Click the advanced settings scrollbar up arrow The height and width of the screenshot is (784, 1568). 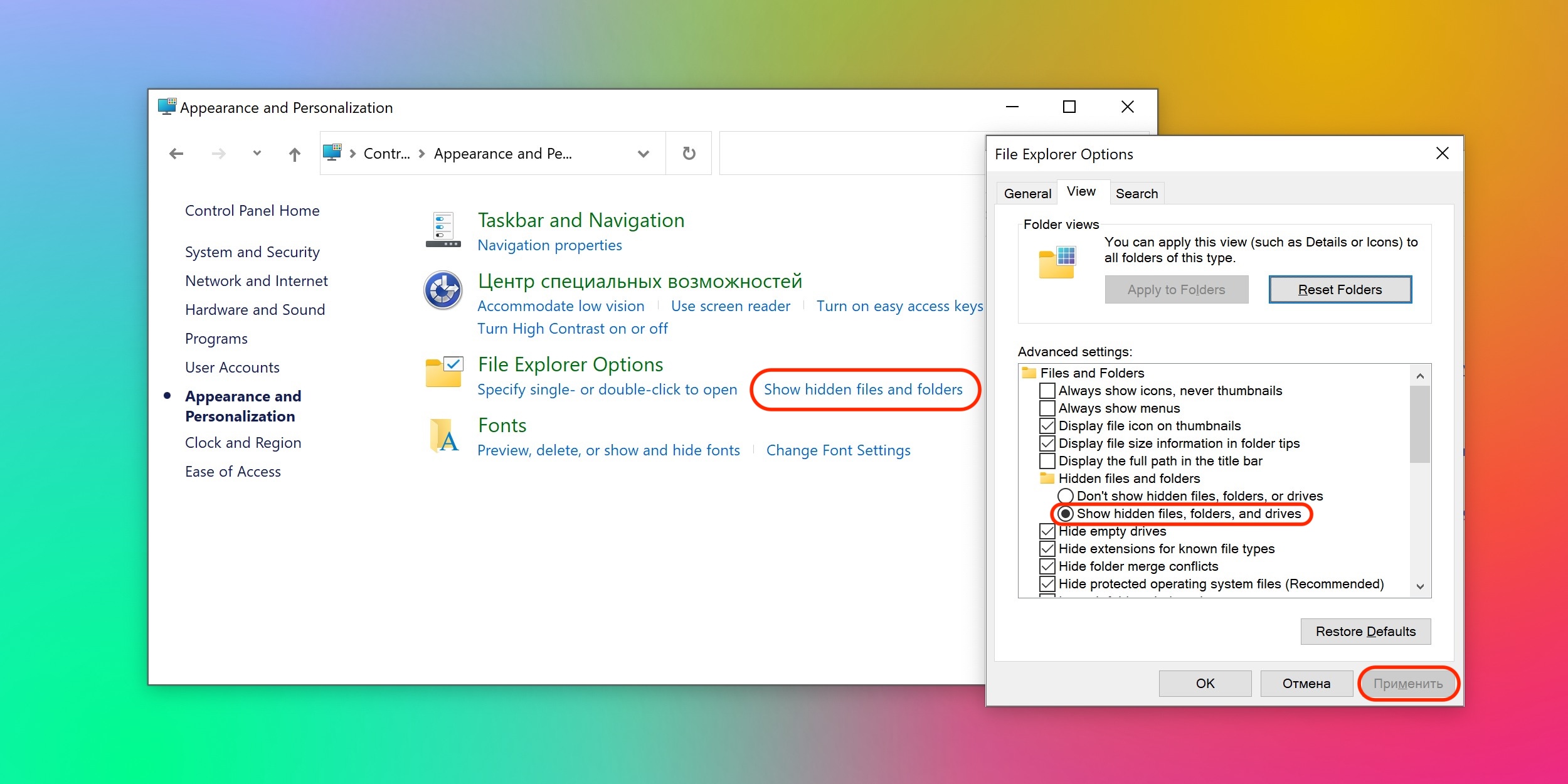click(x=1420, y=376)
